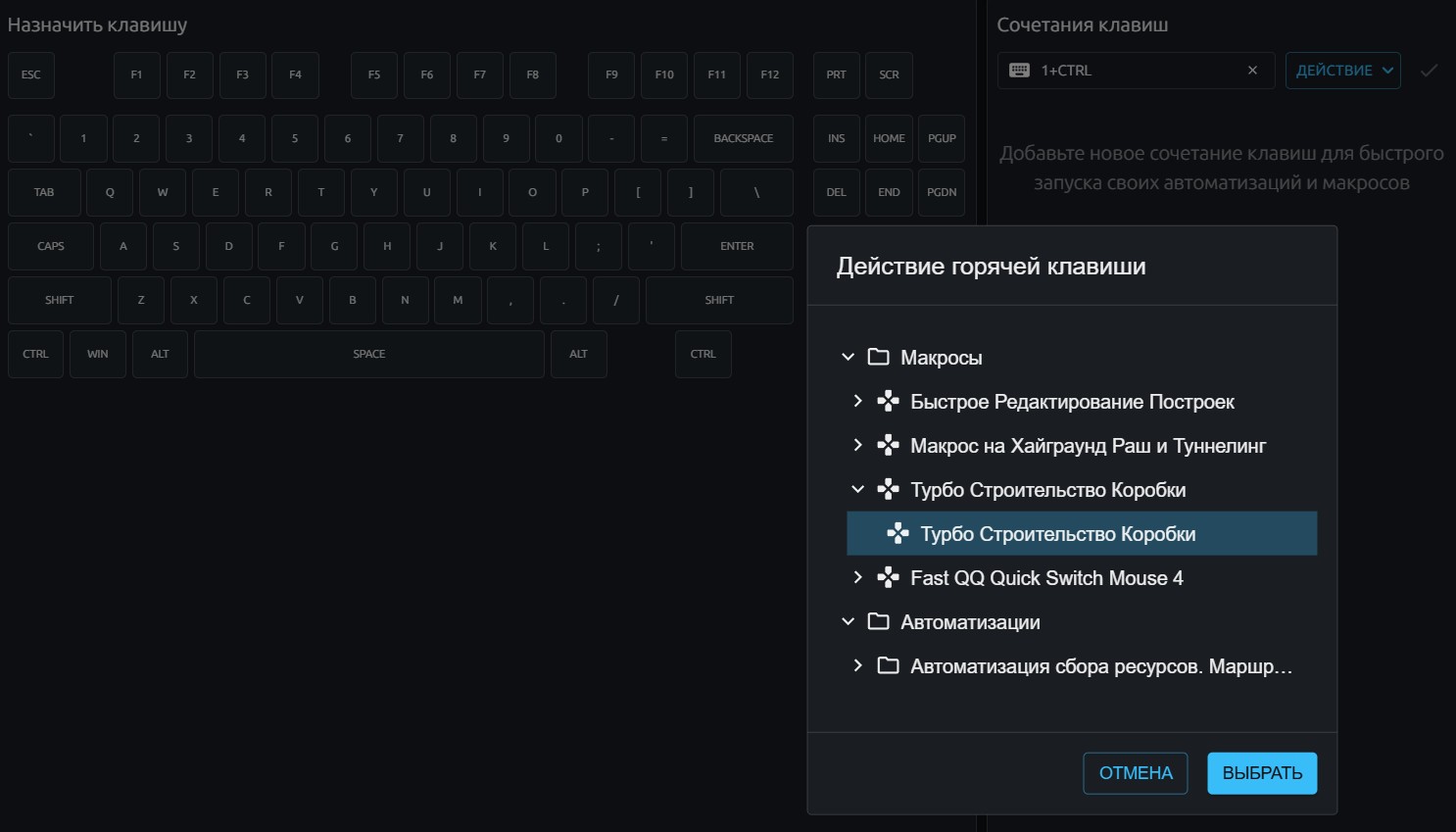Select the Макрос на Хайграунд Раш и Туннелинг label
The height and width of the screenshot is (832, 1456).
(x=1088, y=446)
